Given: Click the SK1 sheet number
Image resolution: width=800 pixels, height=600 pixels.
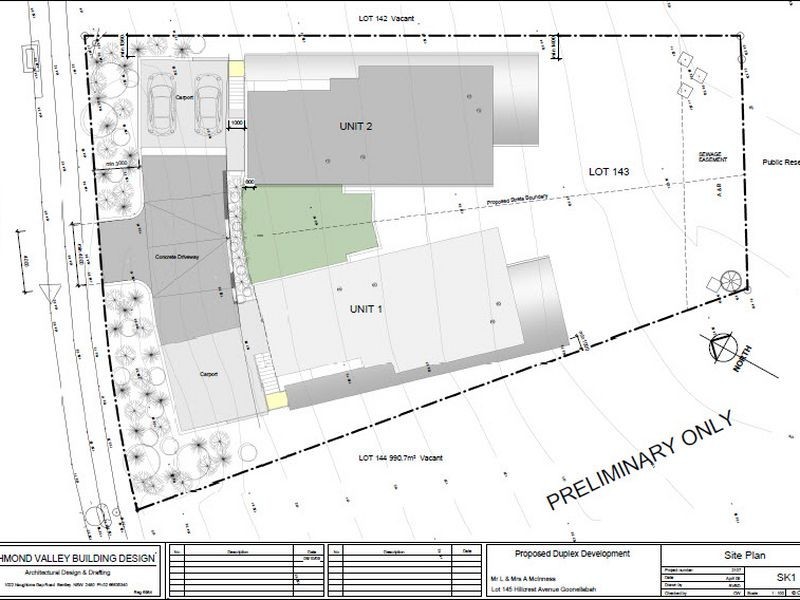Looking at the screenshot, I should pyautogui.click(x=786, y=578).
